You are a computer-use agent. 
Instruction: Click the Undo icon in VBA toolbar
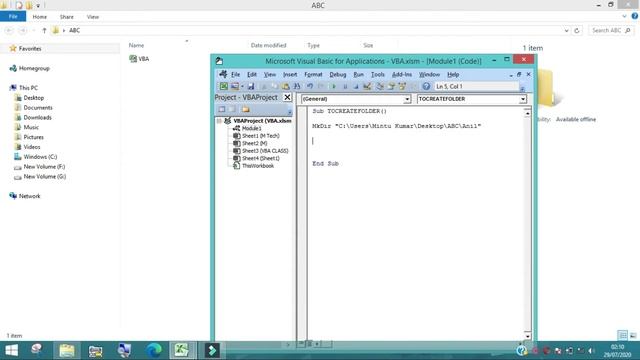310,86
